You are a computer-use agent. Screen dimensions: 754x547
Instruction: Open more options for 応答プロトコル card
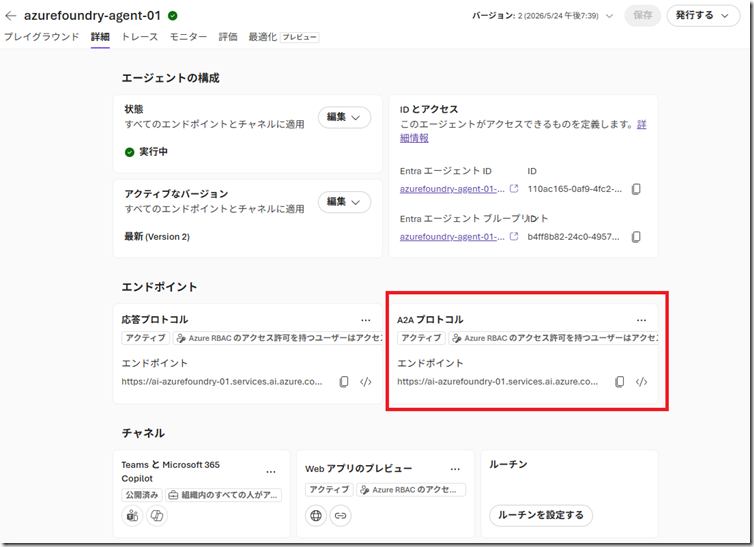(x=365, y=320)
